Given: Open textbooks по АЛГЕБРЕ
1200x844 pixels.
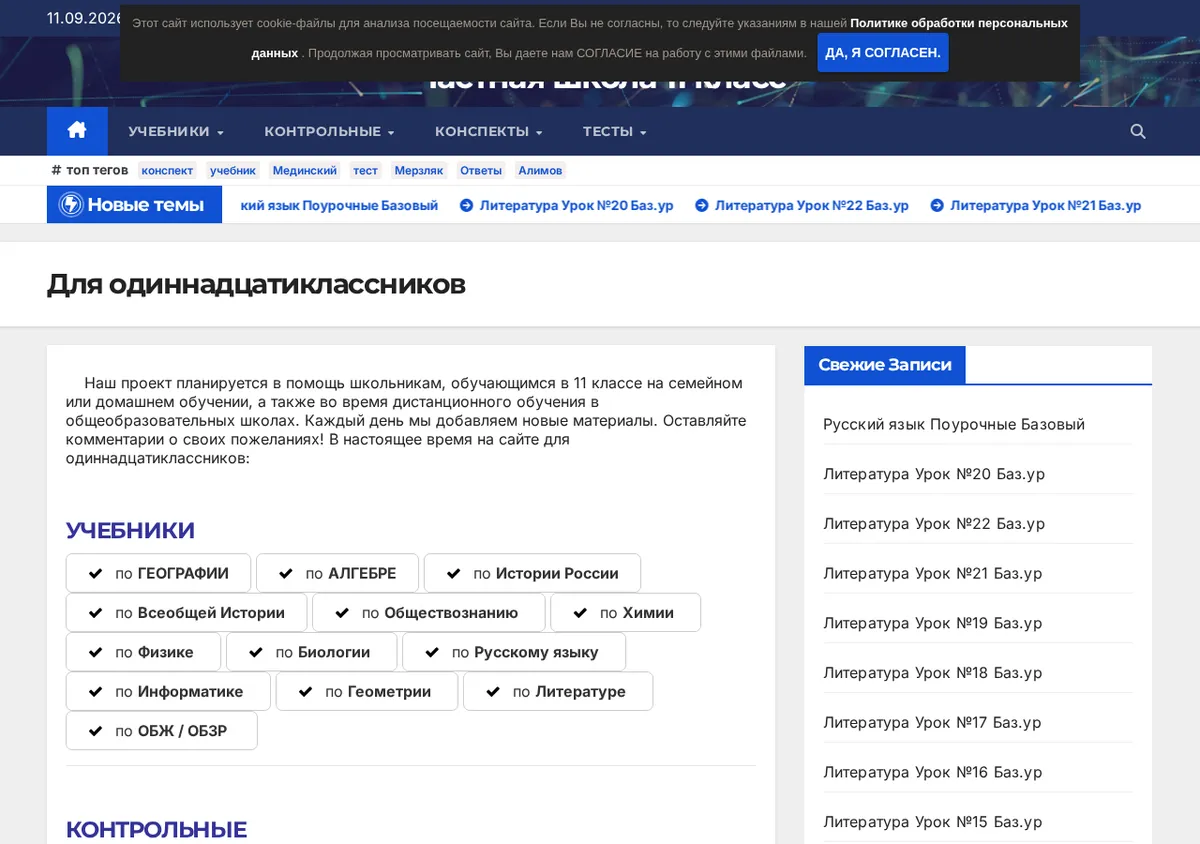Looking at the screenshot, I should pos(337,573).
